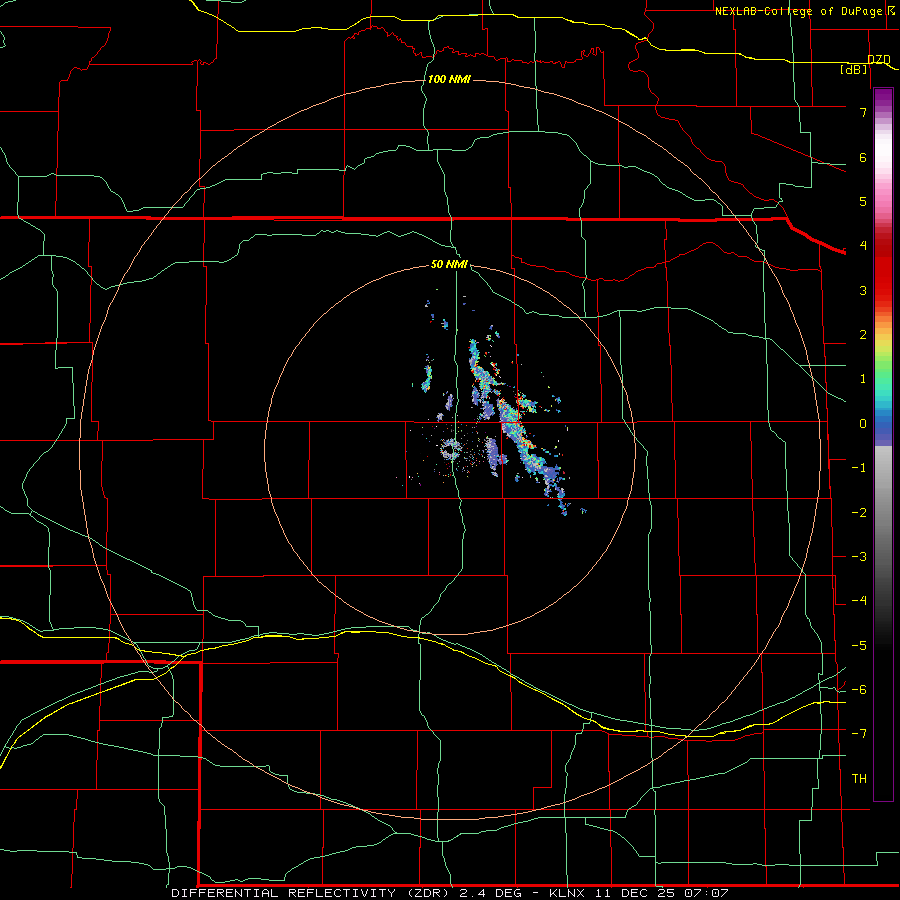Click the KLNX radar site identifier
Image resolution: width=900 pixels, height=900 pixels.
click(x=567, y=893)
